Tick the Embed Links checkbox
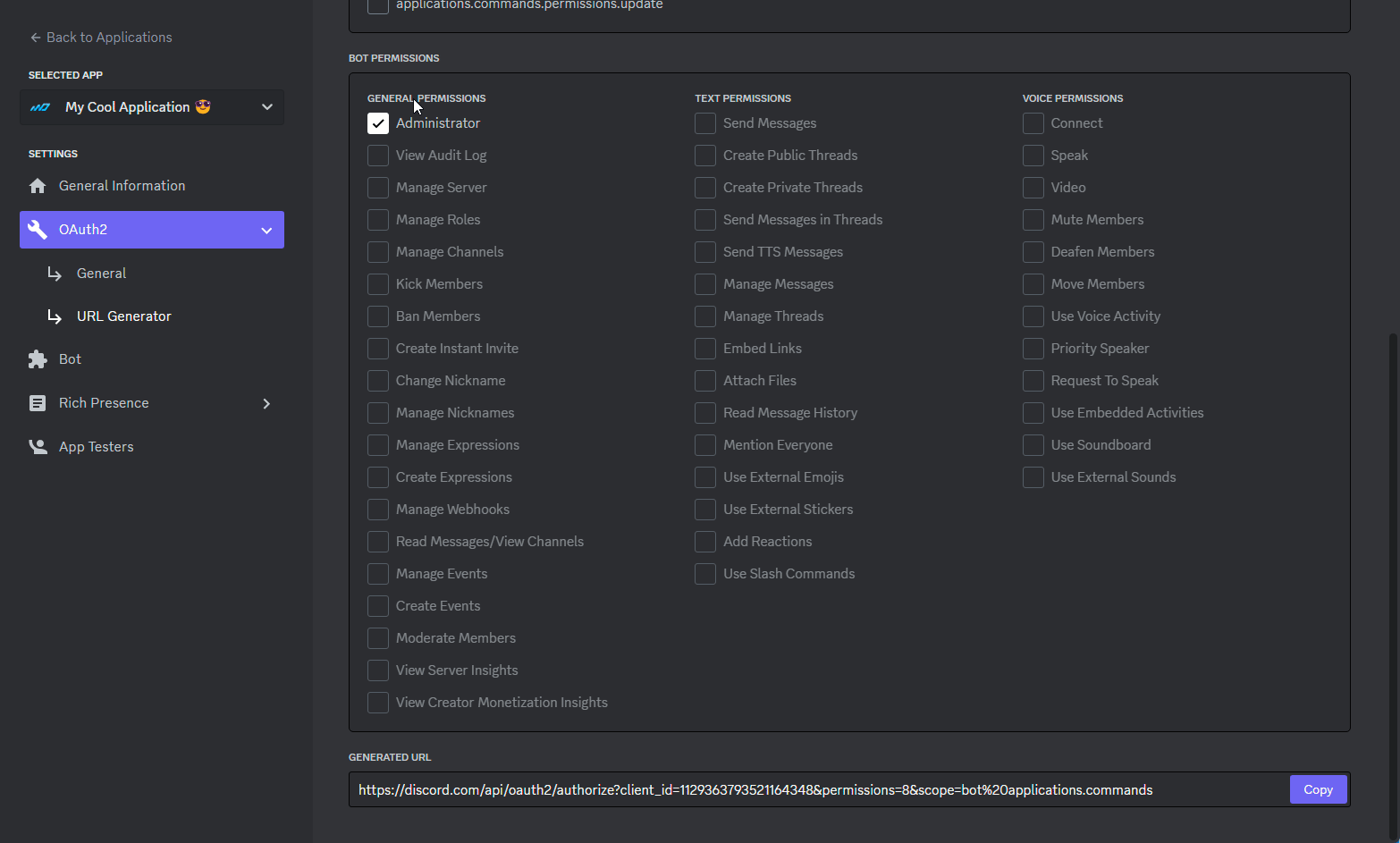This screenshot has width=1400, height=843. pos(705,349)
